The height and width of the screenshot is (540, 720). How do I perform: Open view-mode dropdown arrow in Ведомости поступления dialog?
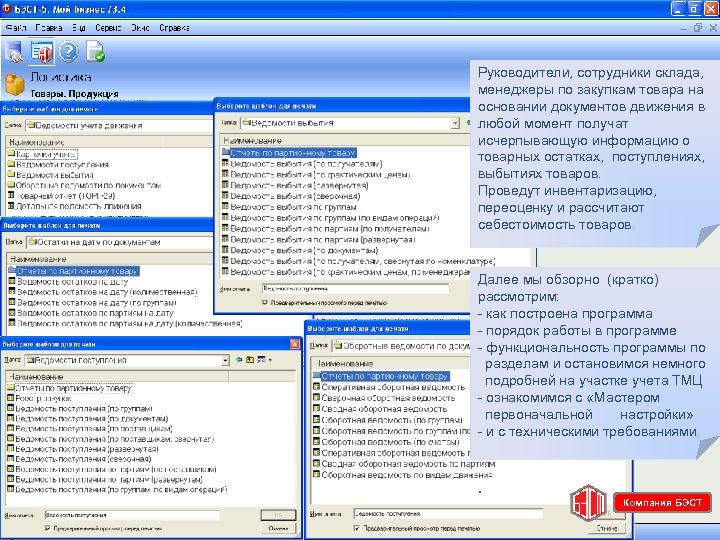pos(270,360)
